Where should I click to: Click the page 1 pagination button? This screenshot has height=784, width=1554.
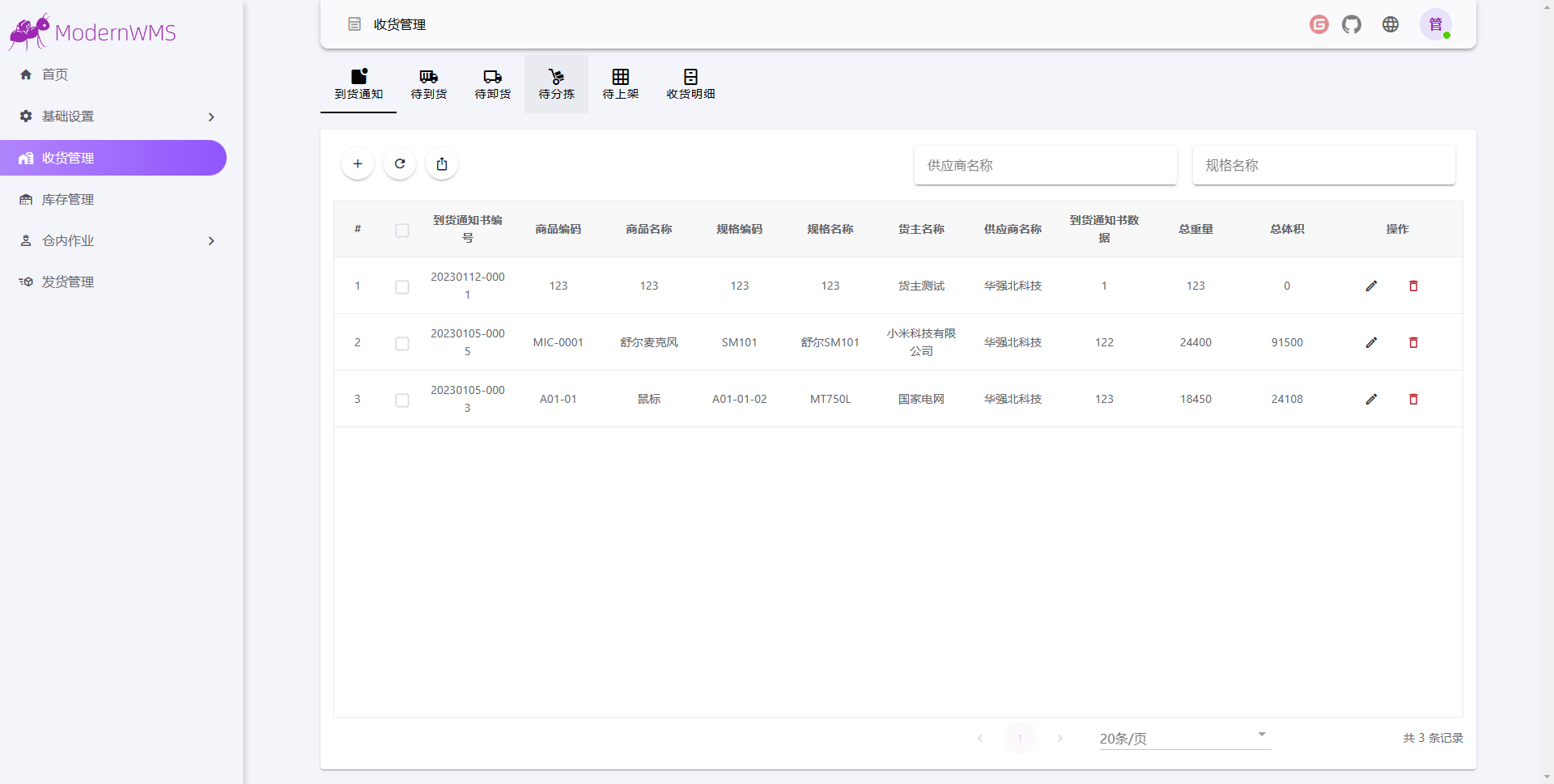coord(1020,738)
